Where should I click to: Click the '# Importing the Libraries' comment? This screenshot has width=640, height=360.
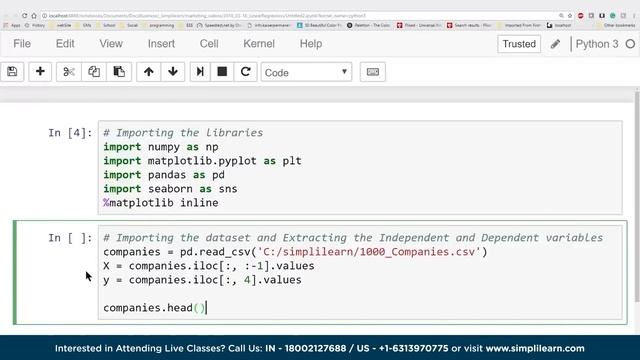point(183,133)
